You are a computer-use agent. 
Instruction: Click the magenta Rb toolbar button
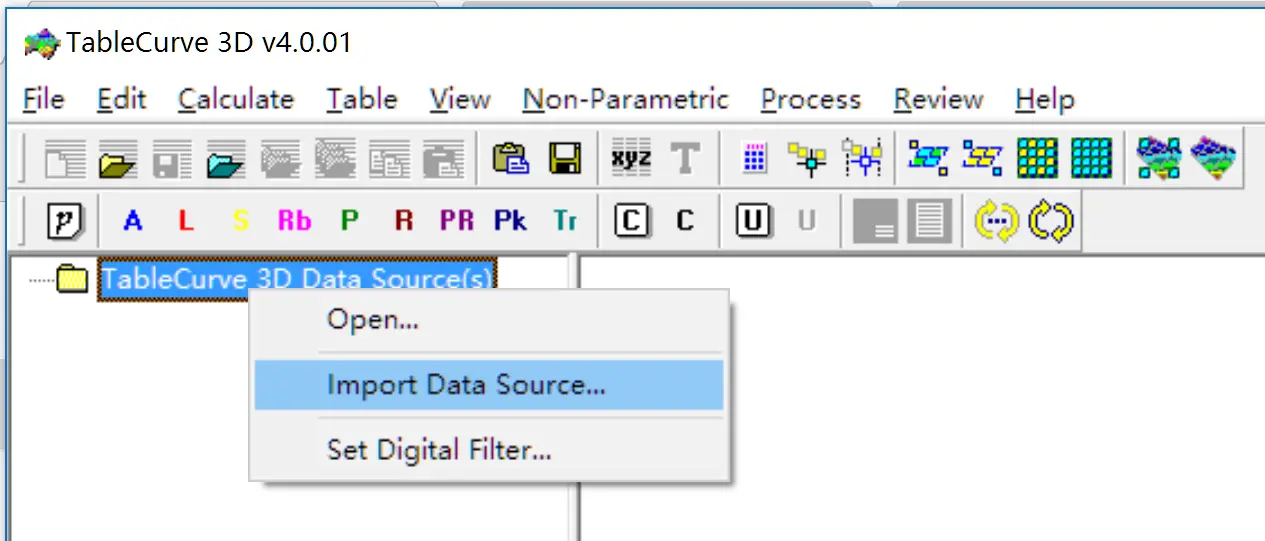pyautogui.click(x=294, y=221)
